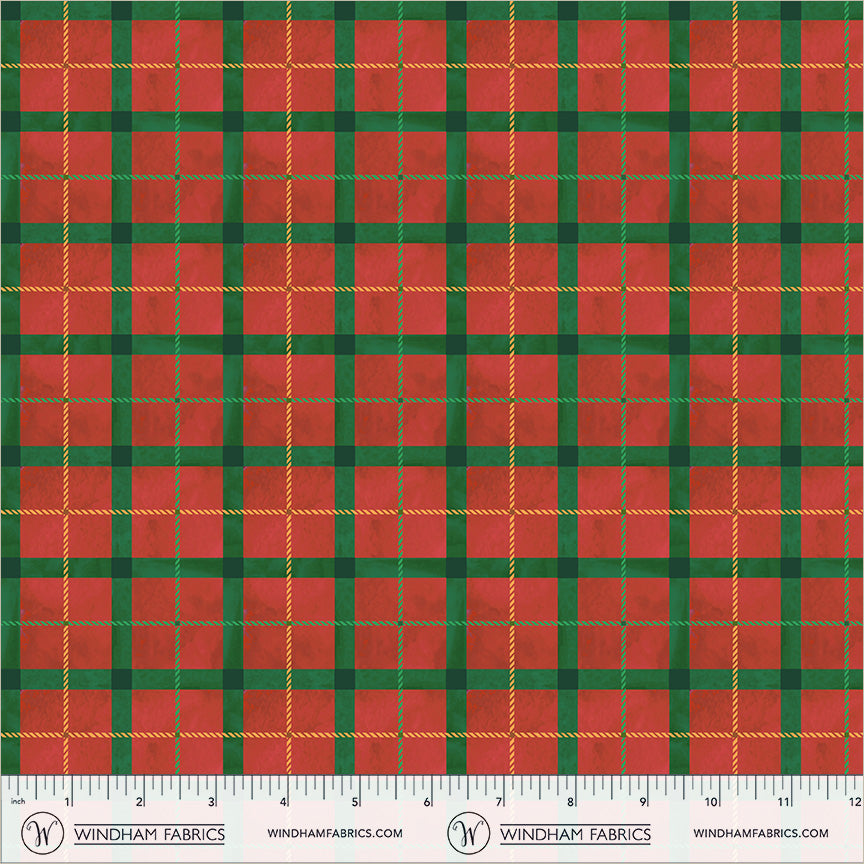The height and width of the screenshot is (864, 864).
Task: Click the red and green plaid fabric swatch
Action: click(432, 385)
